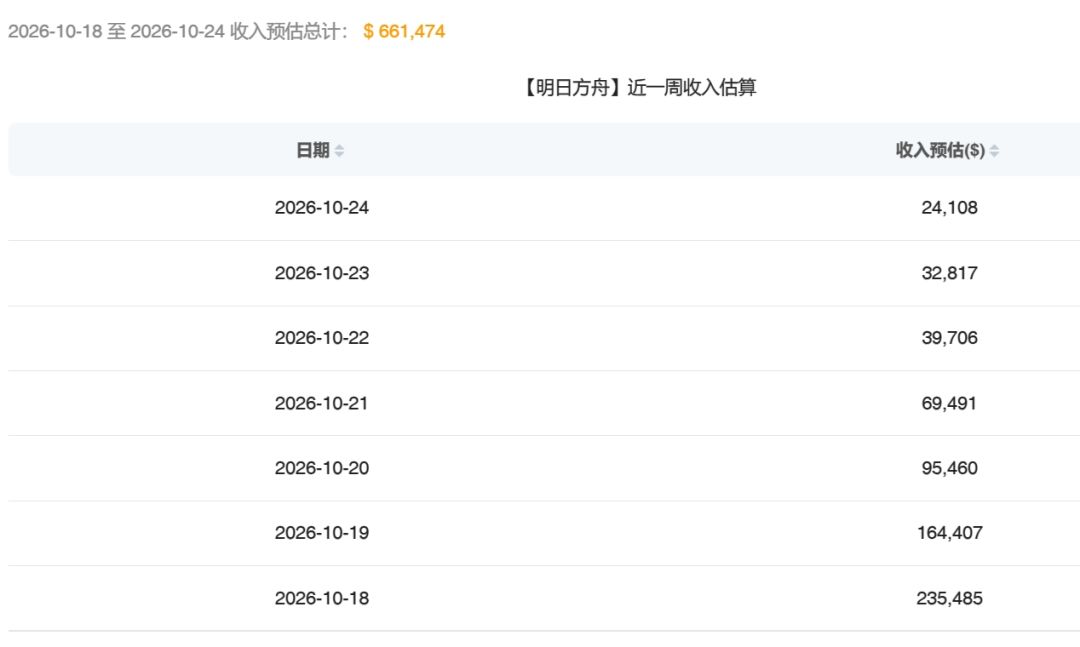Select revenue value 164,407
Screen dimensions: 1080x647
(x=950, y=533)
